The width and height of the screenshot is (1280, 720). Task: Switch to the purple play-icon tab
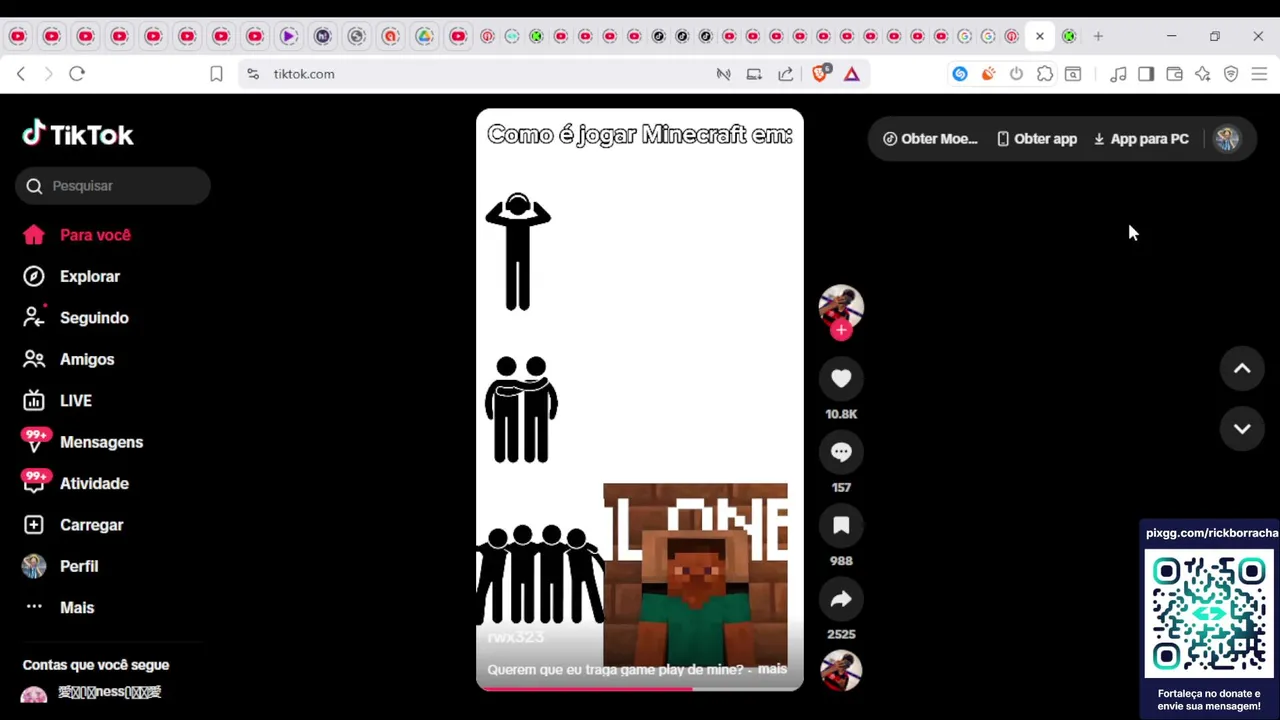coord(288,37)
